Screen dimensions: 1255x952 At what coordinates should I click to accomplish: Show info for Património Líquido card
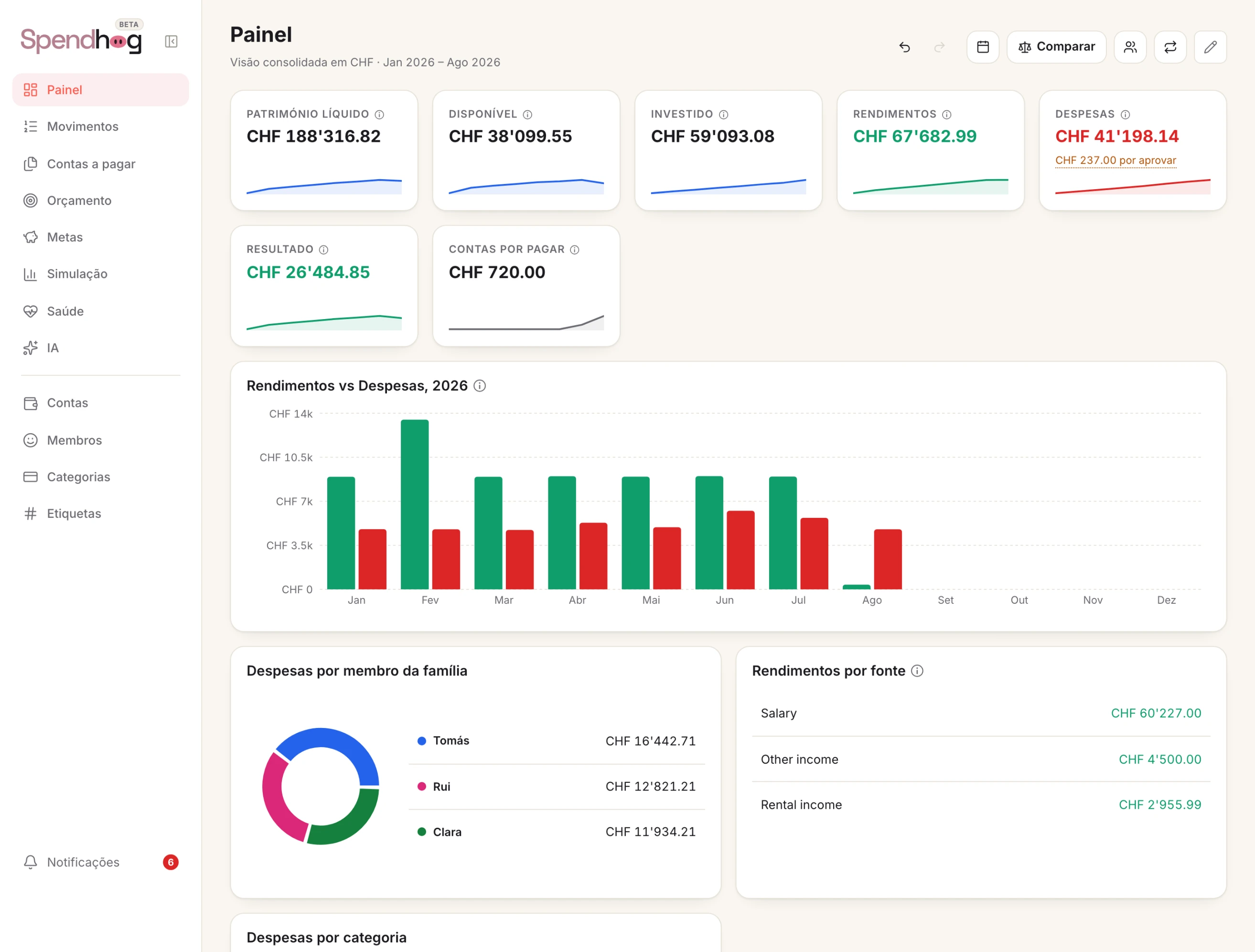380,115
